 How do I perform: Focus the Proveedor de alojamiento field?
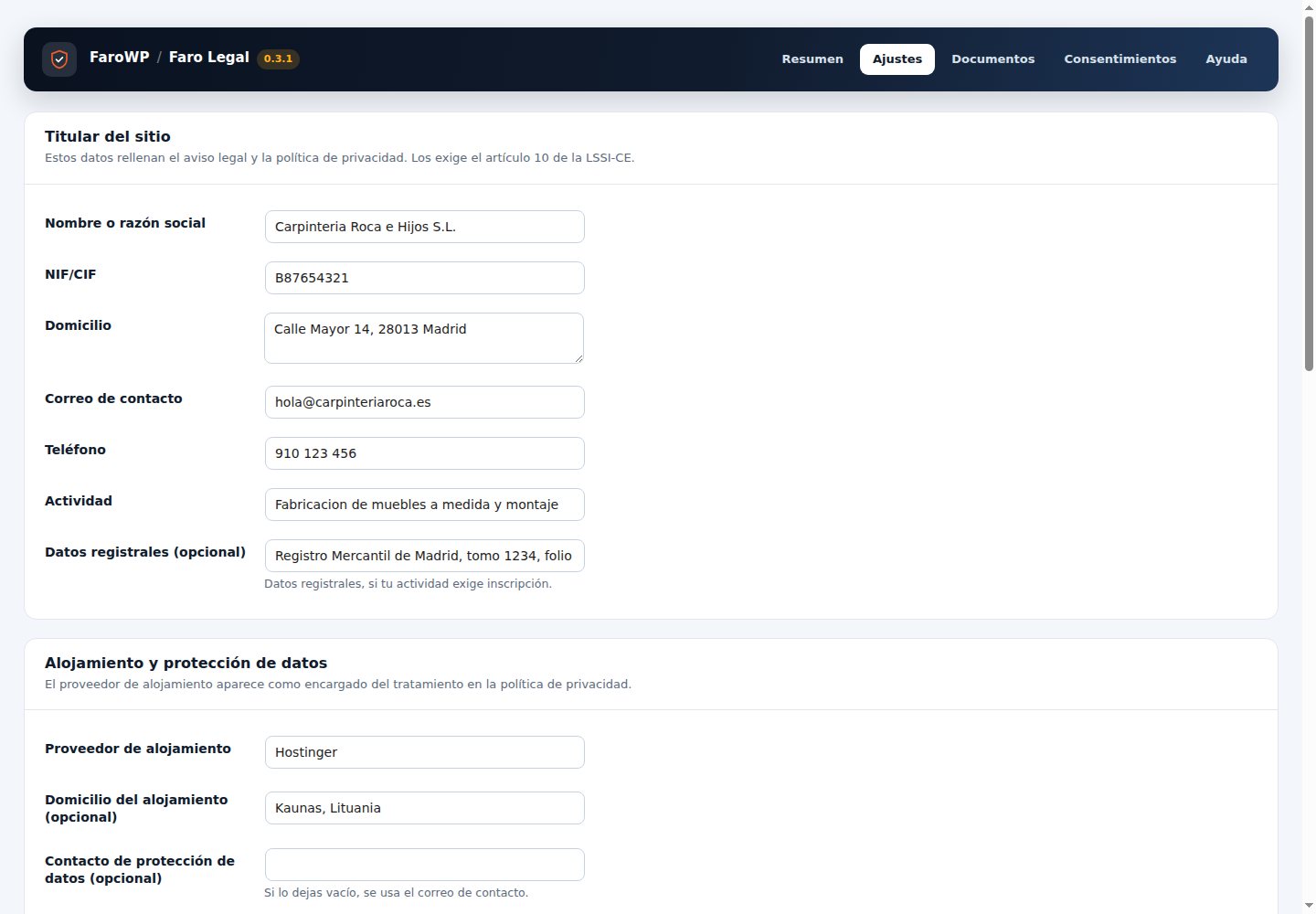[x=425, y=752]
